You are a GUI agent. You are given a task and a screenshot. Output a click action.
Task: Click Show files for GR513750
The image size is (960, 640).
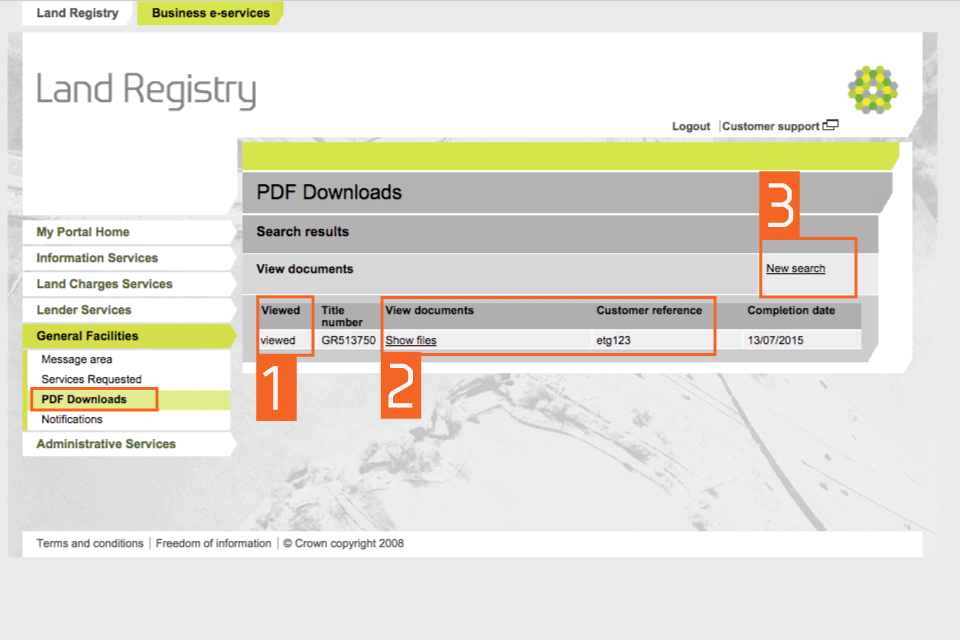pyautogui.click(x=411, y=340)
